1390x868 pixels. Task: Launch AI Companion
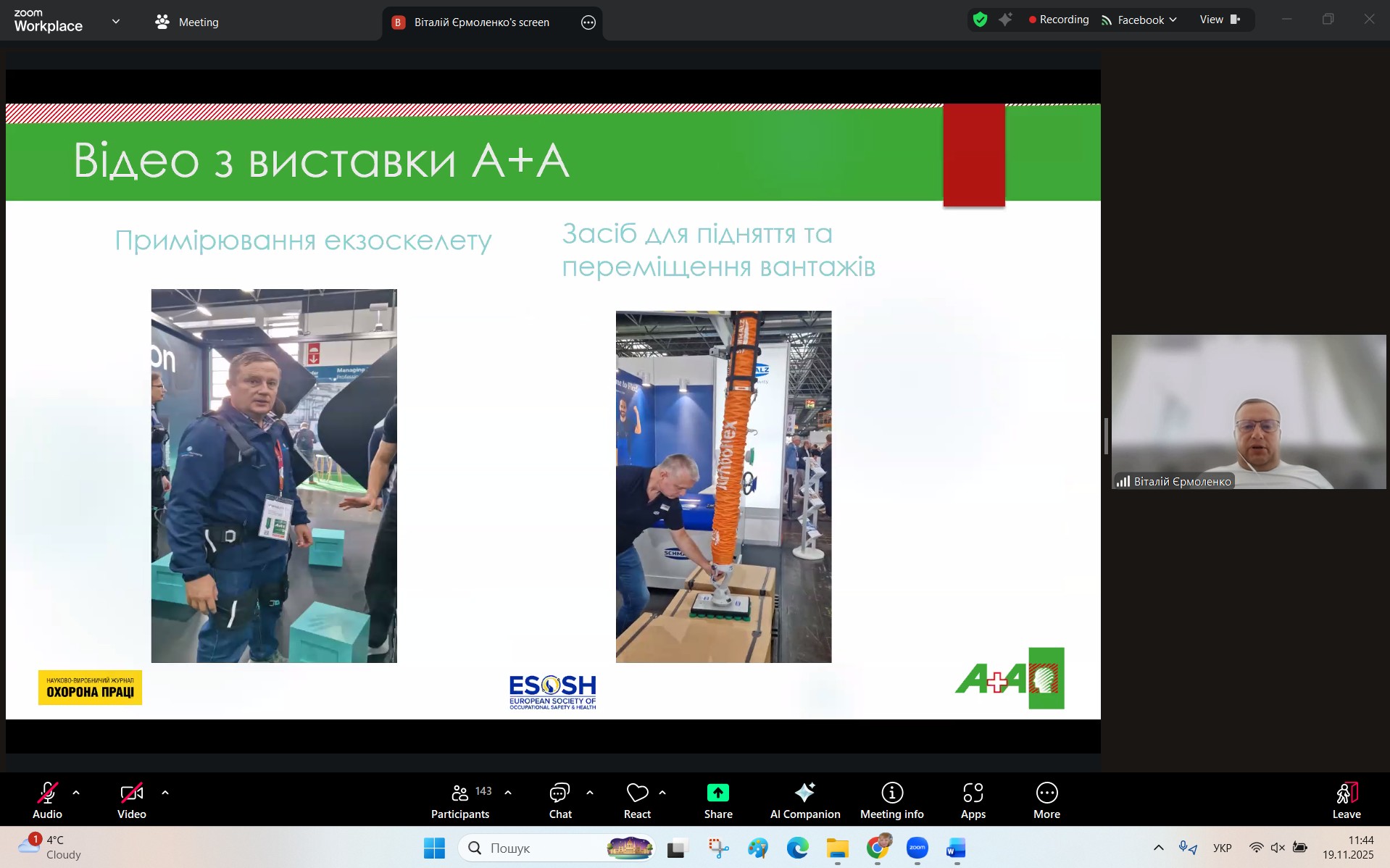click(x=804, y=801)
